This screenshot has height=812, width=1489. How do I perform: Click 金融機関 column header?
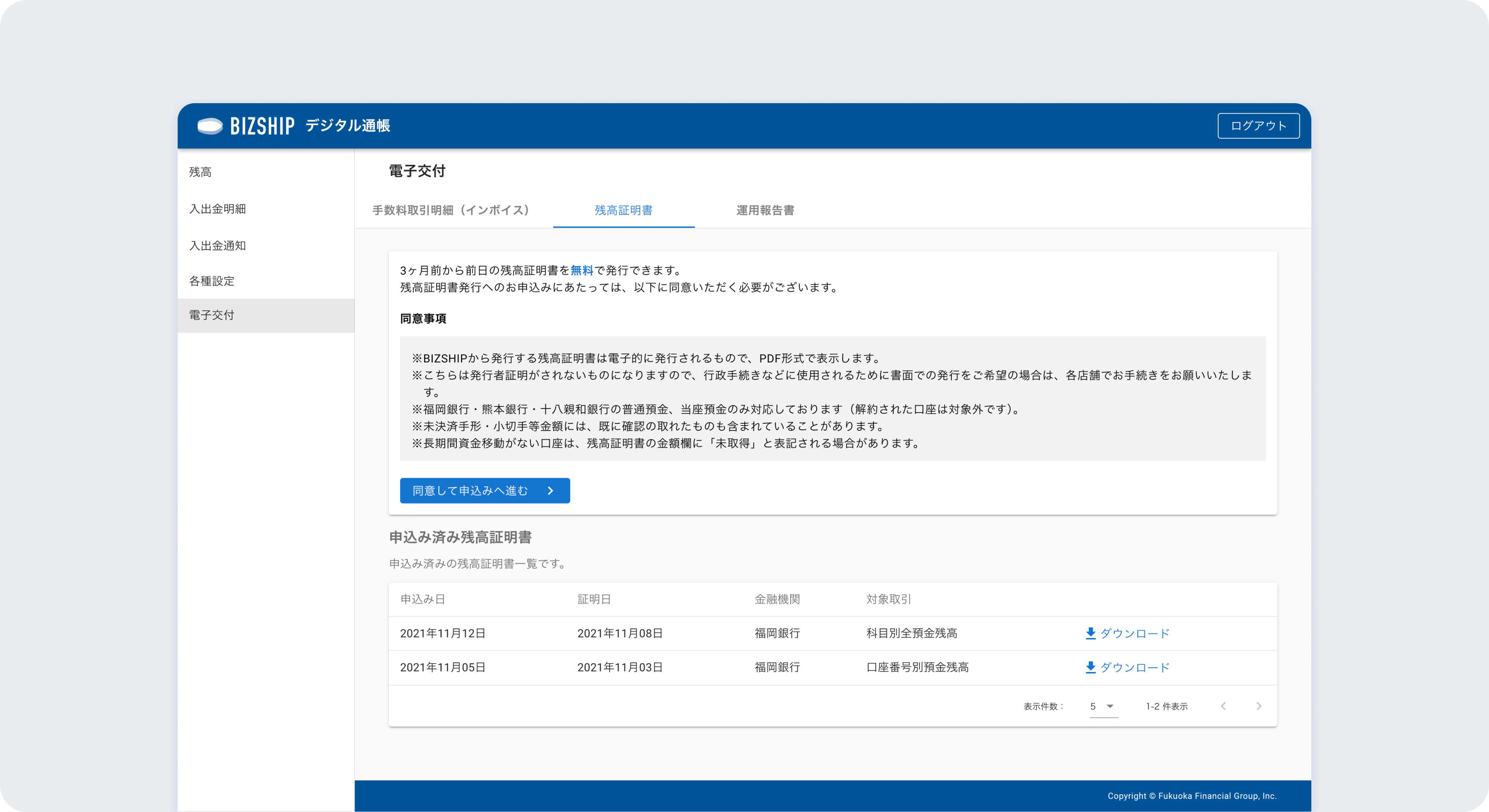tap(777, 599)
